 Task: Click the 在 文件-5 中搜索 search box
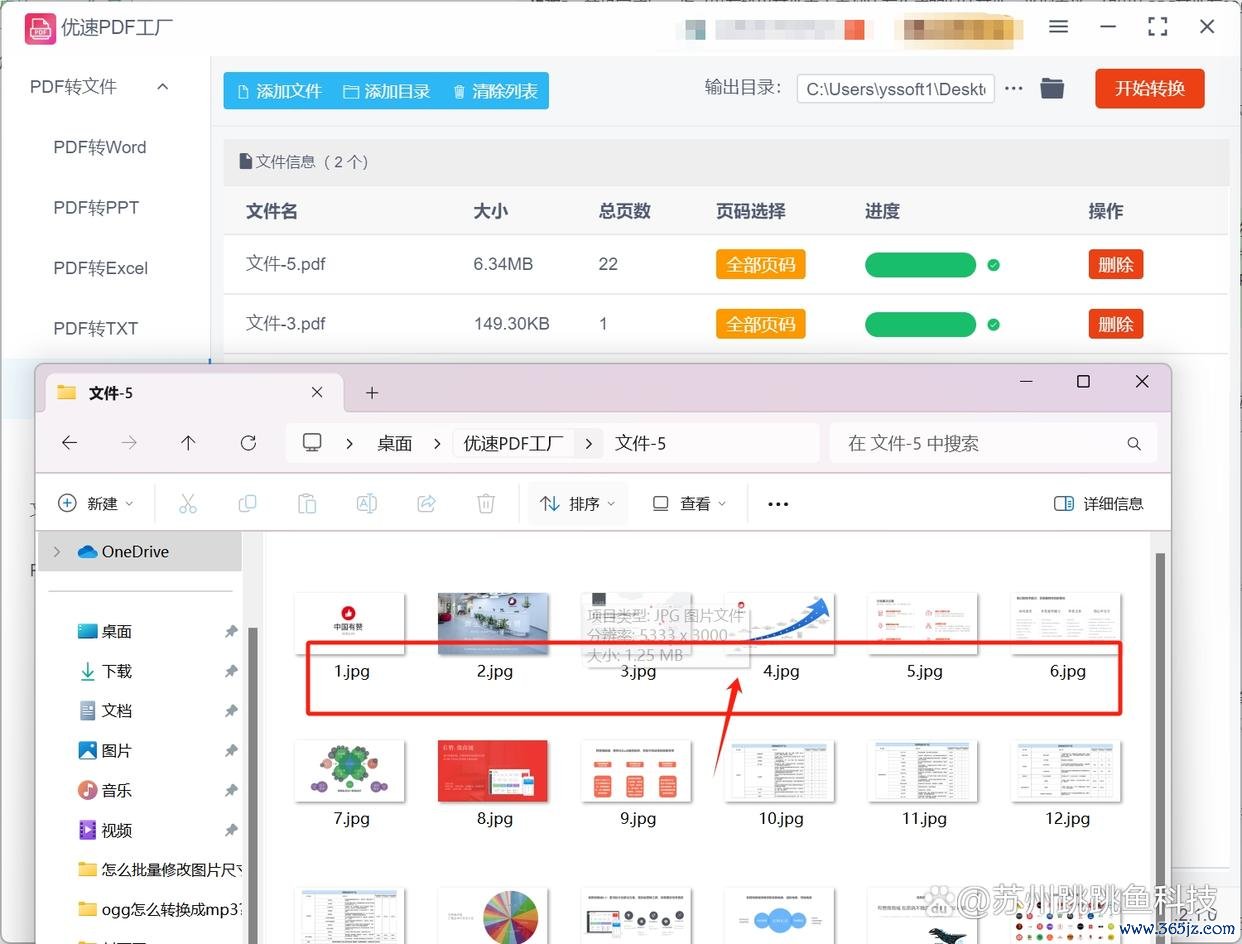tap(993, 443)
